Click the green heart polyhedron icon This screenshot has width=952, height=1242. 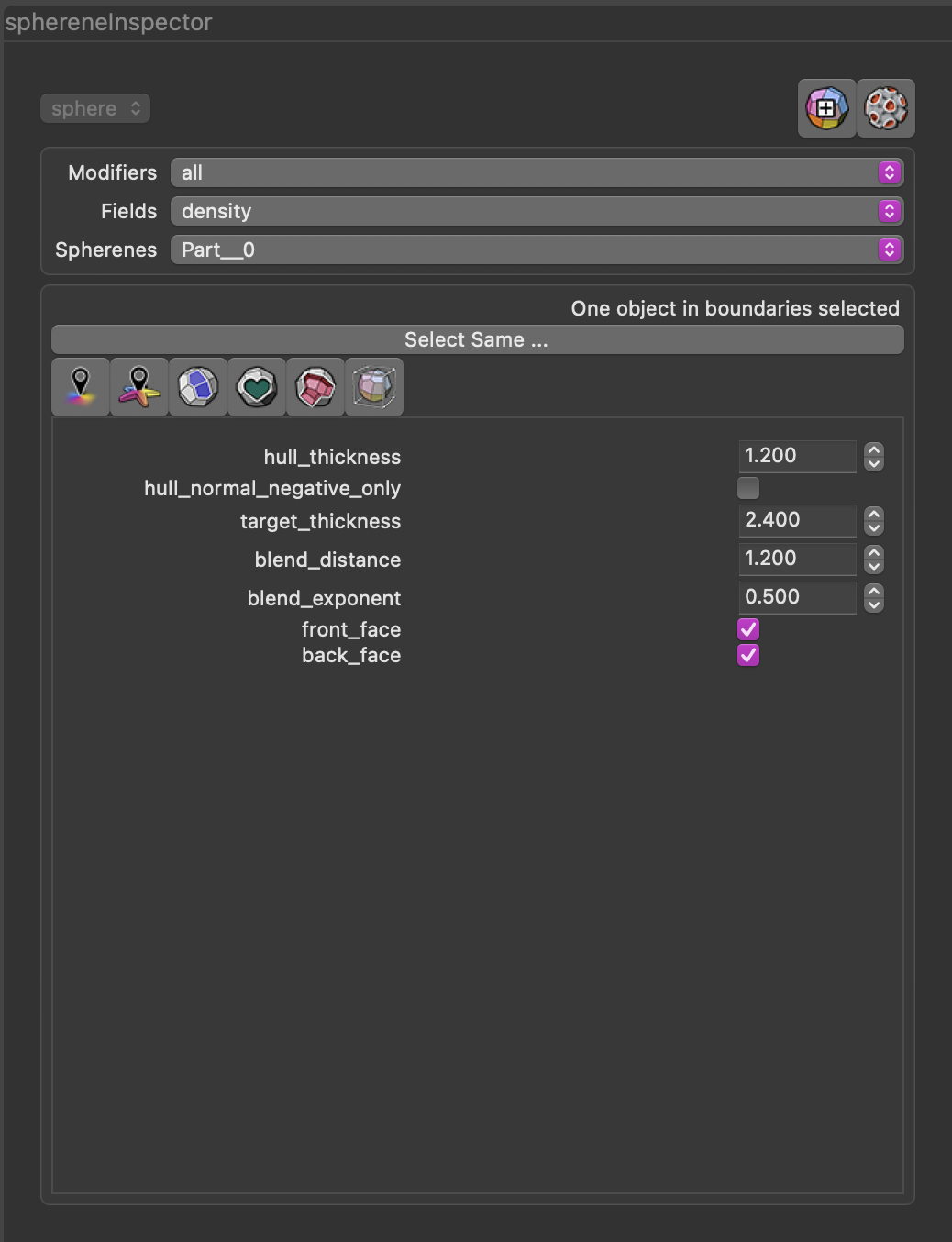tap(257, 387)
